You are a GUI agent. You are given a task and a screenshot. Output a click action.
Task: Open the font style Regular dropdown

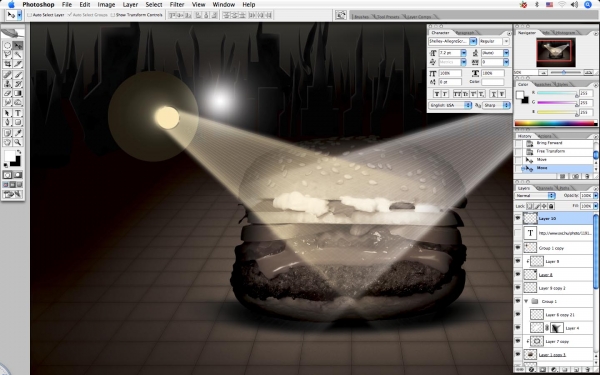pyautogui.click(x=506, y=41)
